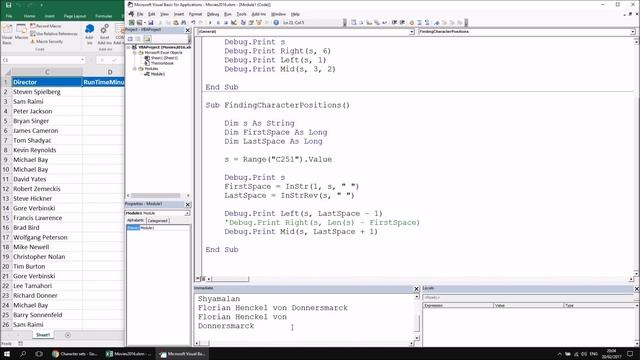
Task: Open the notification center icon
Action: (x=630, y=354)
